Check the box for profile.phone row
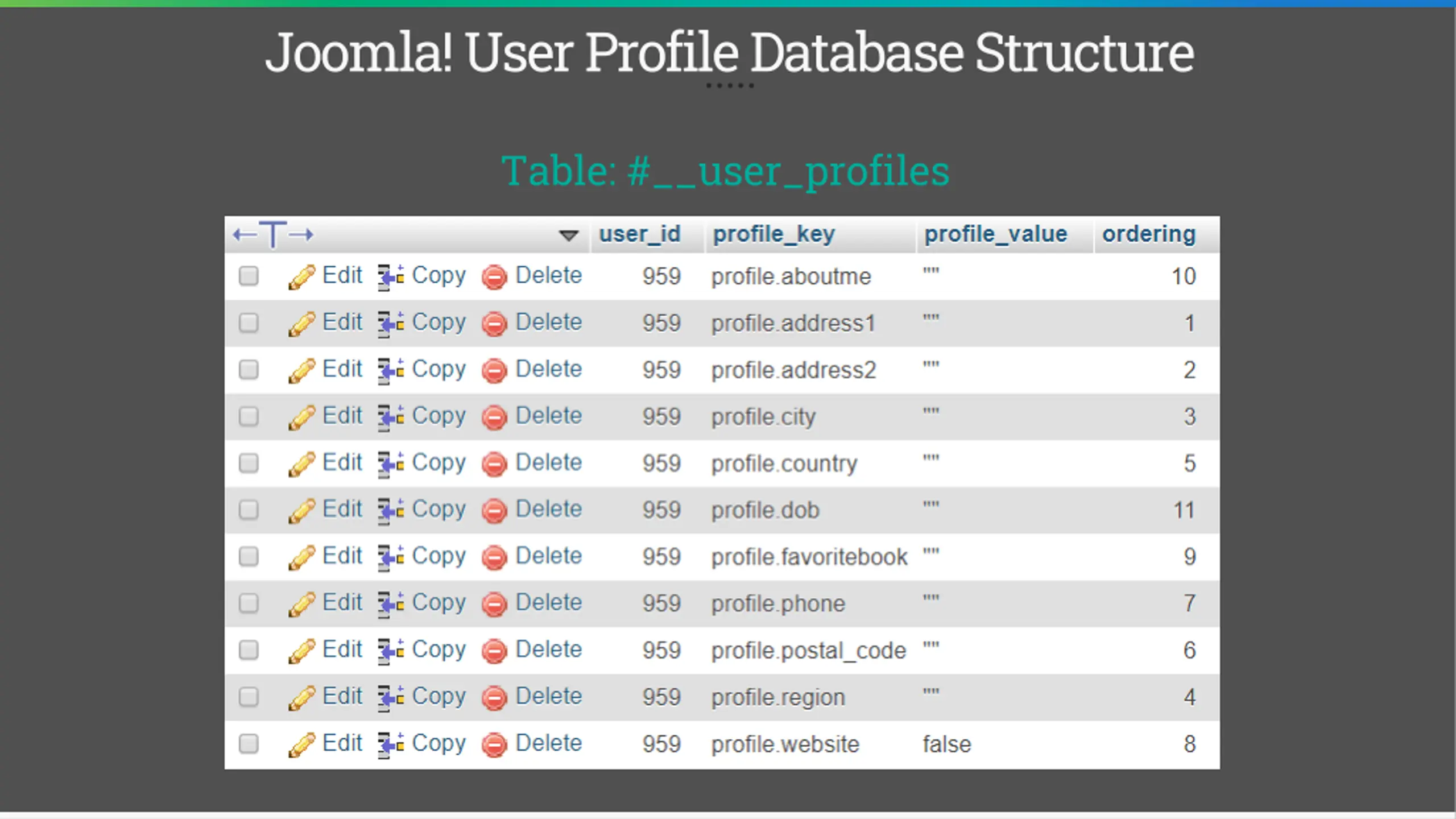This screenshot has height=819, width=1456. click(249, 603)
